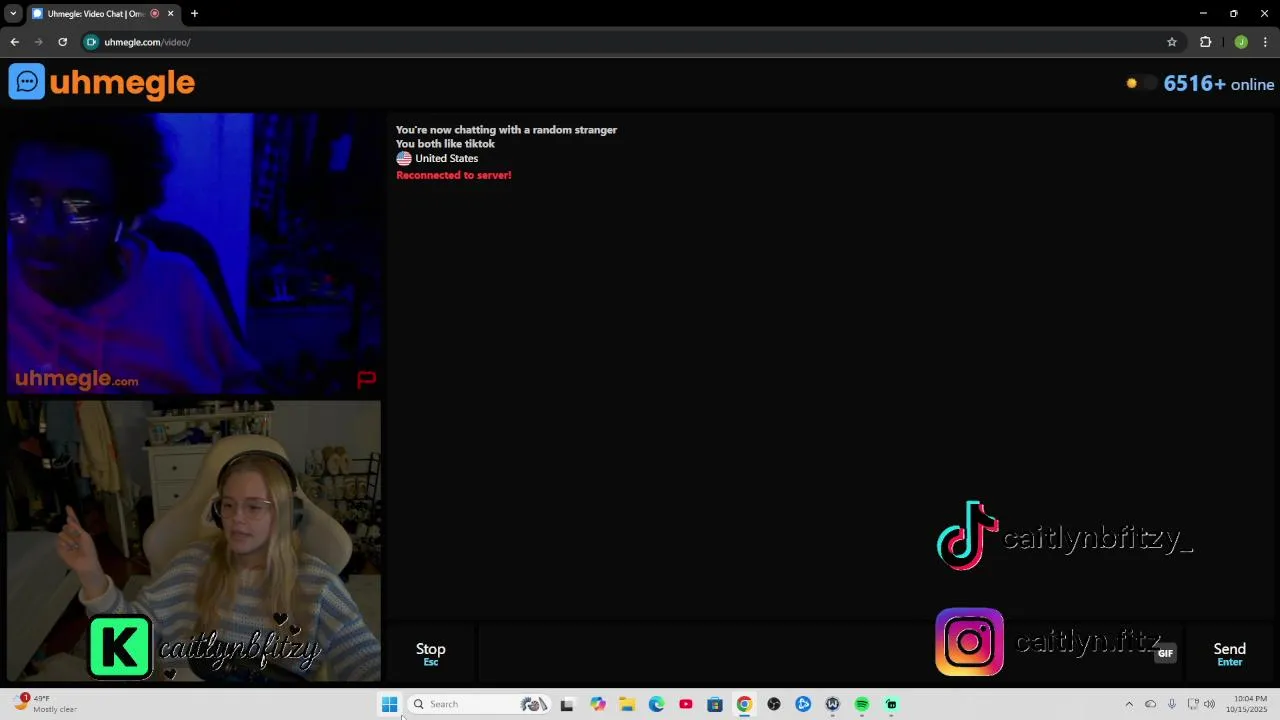The height and width of the screenshot is (720, 1280).
Task: Open the blue circular app next to OBS
Action: point(803,704)
